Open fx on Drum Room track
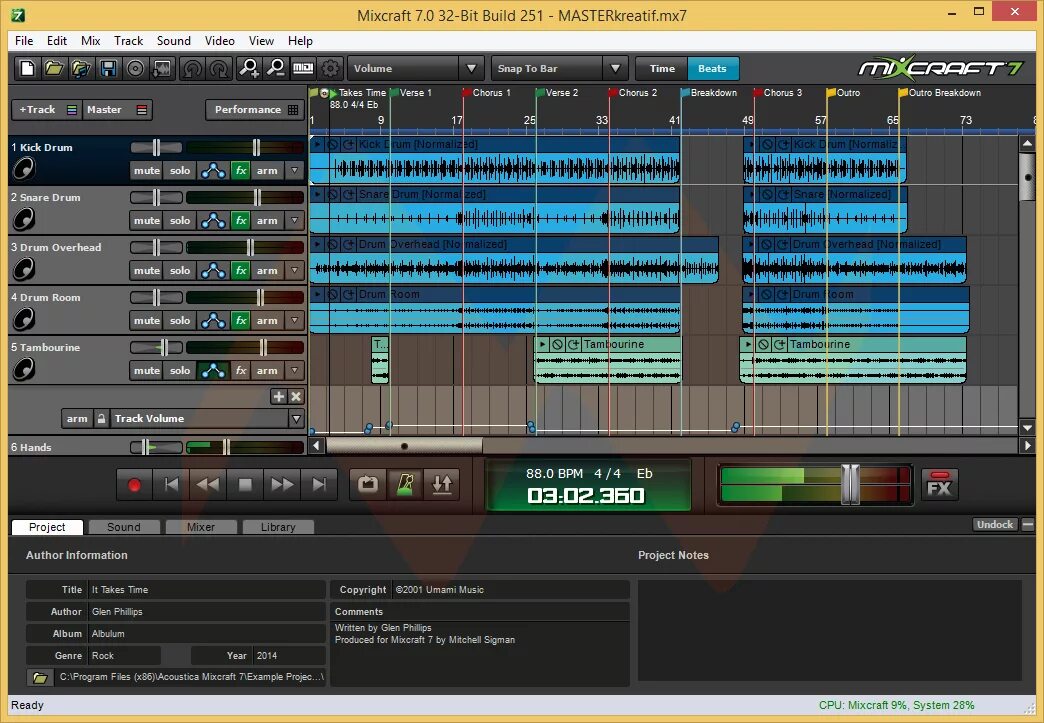Screen dimensions: 1044x723 click(x=240, y=320)
